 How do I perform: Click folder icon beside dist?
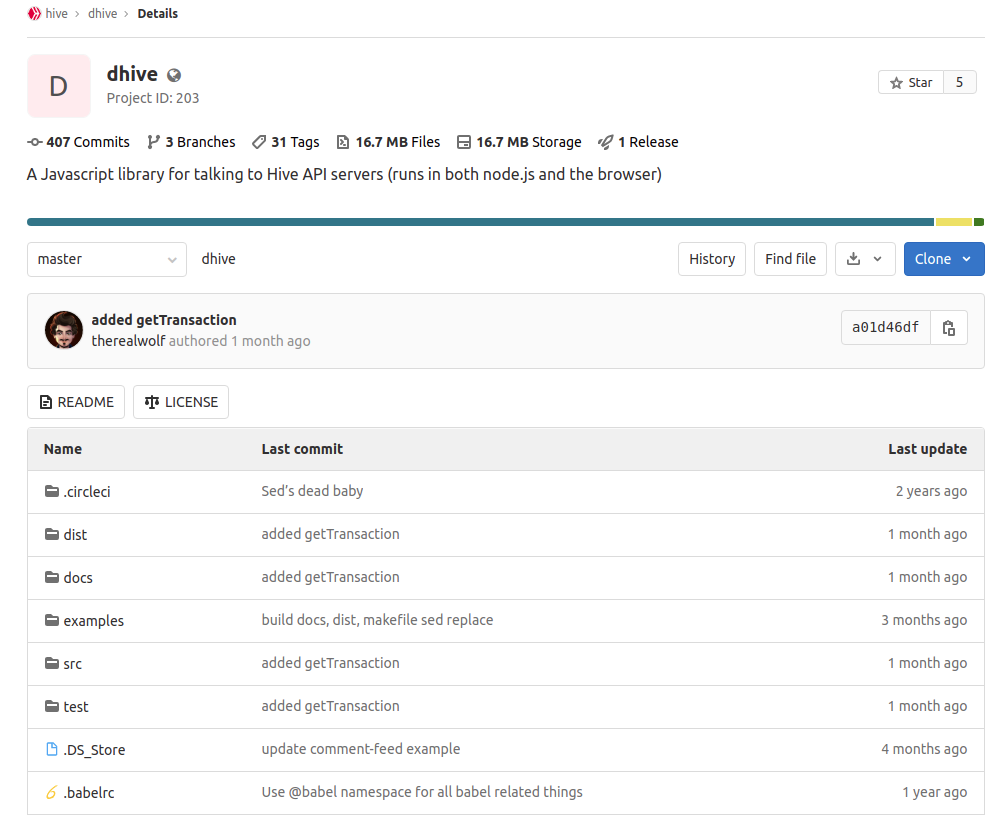(x=52, y=534)
